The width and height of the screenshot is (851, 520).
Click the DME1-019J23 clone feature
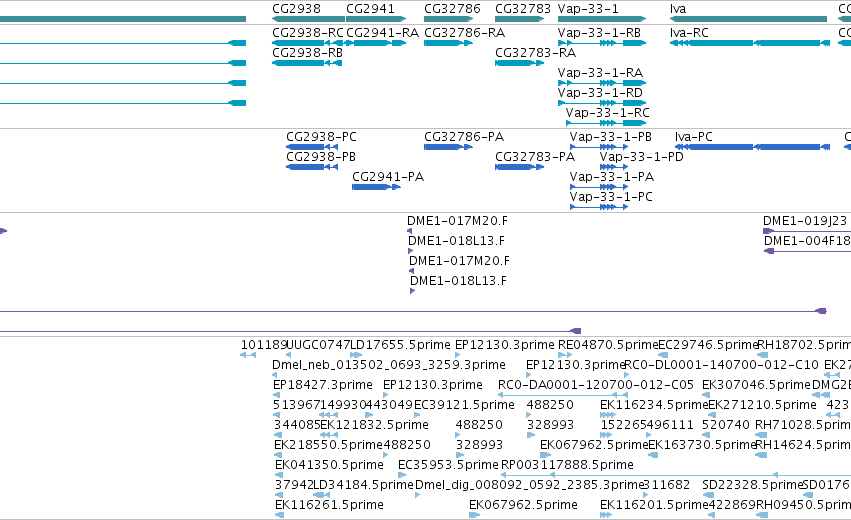tap(804, 221)
